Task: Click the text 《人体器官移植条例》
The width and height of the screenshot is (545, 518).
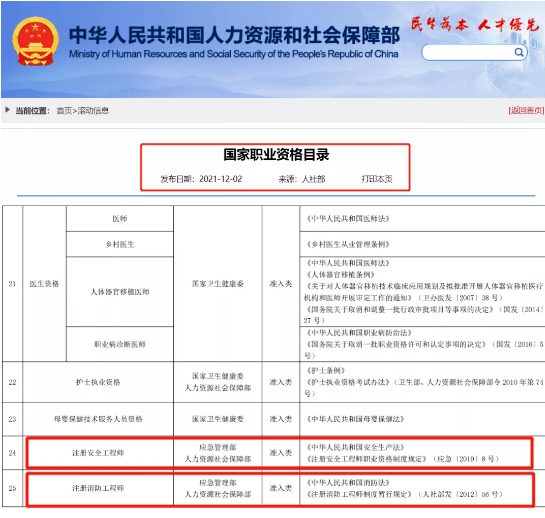Action: 340,275
